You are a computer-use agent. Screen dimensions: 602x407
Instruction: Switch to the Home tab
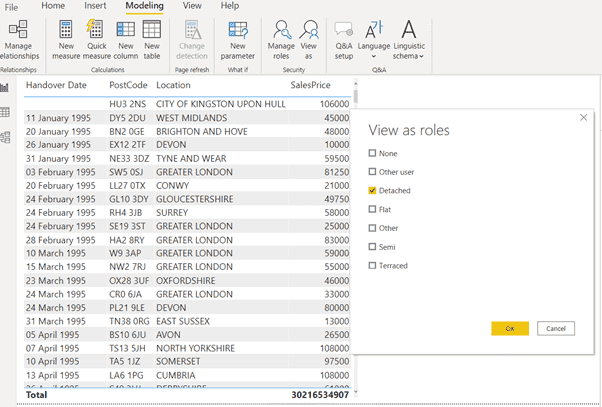tap(53, 6)
